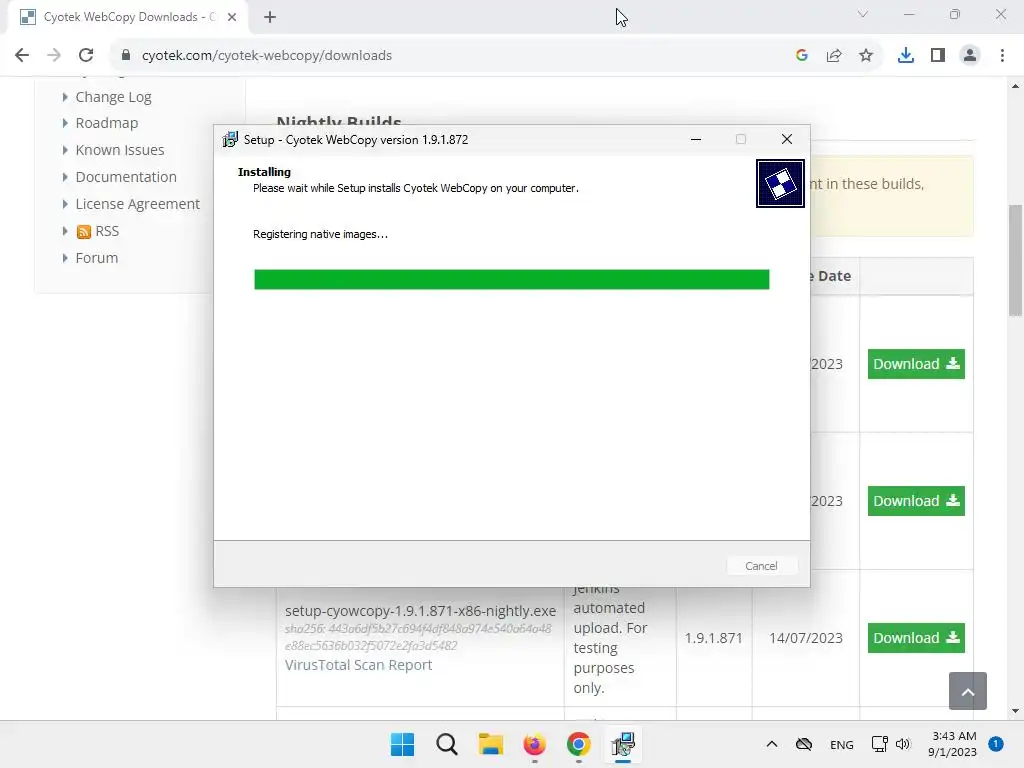Image resolution: width=1024 pixels, height=768 pixels.
Task: Close the Cyotek WebCopy Downloads tab
Action: [x=232, y=17]
